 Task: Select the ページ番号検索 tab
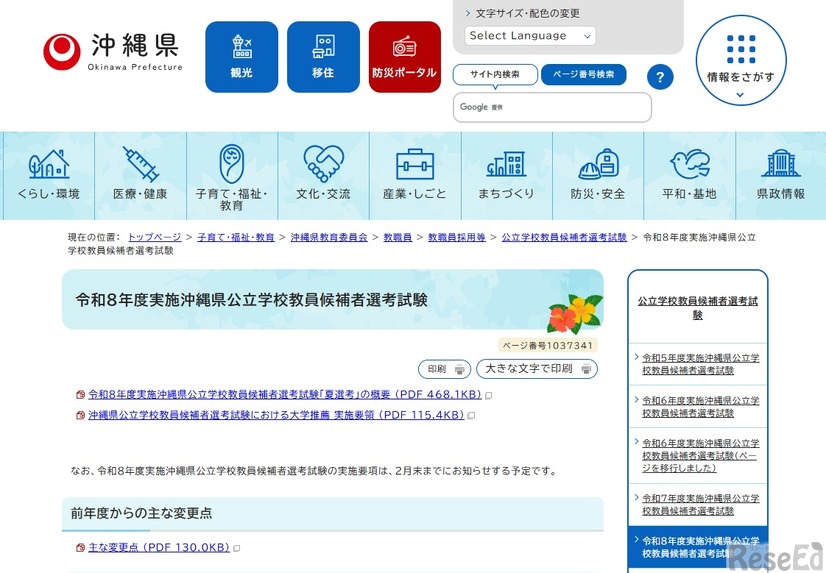[584, 75]
